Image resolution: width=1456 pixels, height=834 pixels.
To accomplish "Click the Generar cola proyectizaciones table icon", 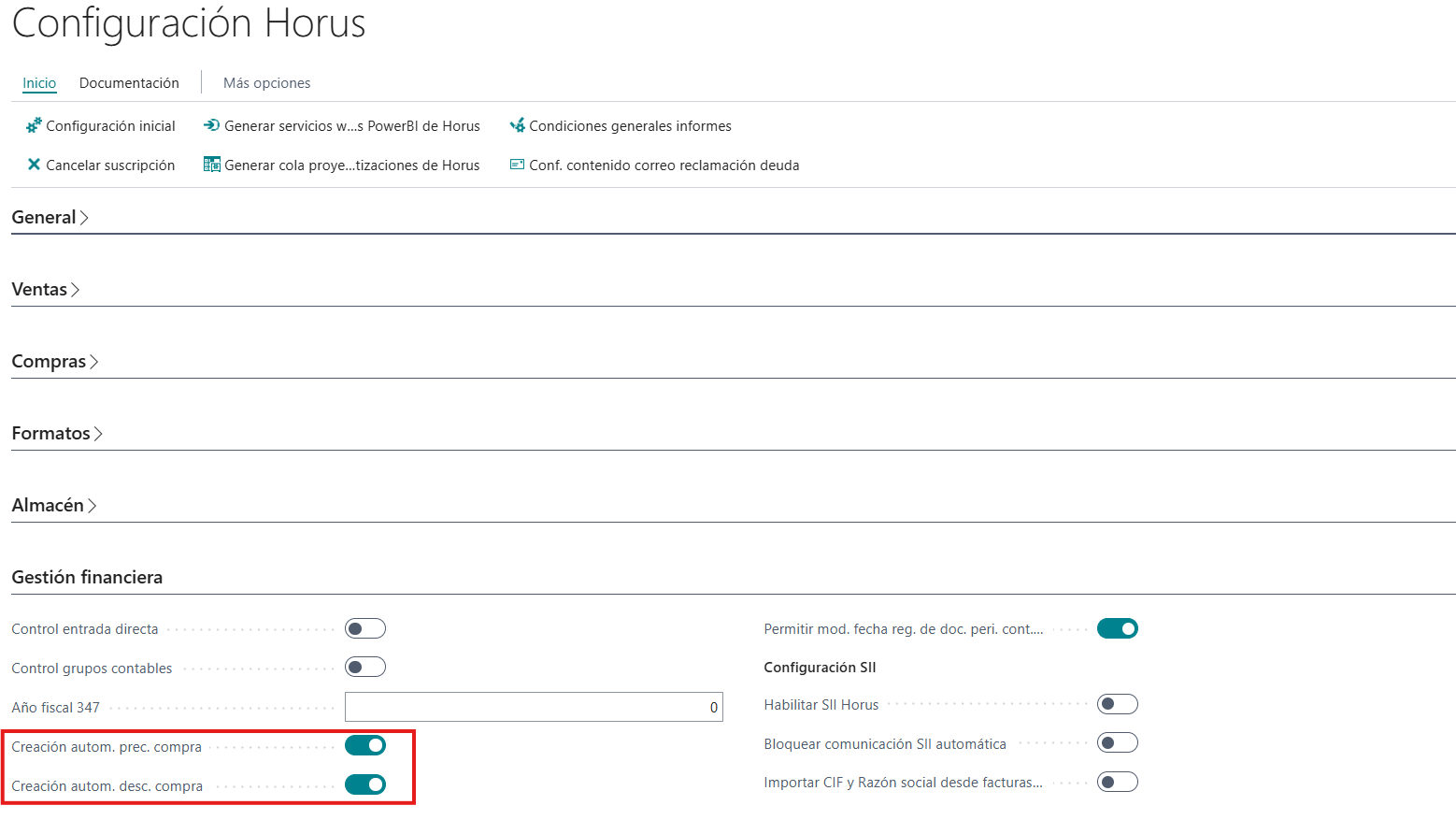I will [212, 165].
